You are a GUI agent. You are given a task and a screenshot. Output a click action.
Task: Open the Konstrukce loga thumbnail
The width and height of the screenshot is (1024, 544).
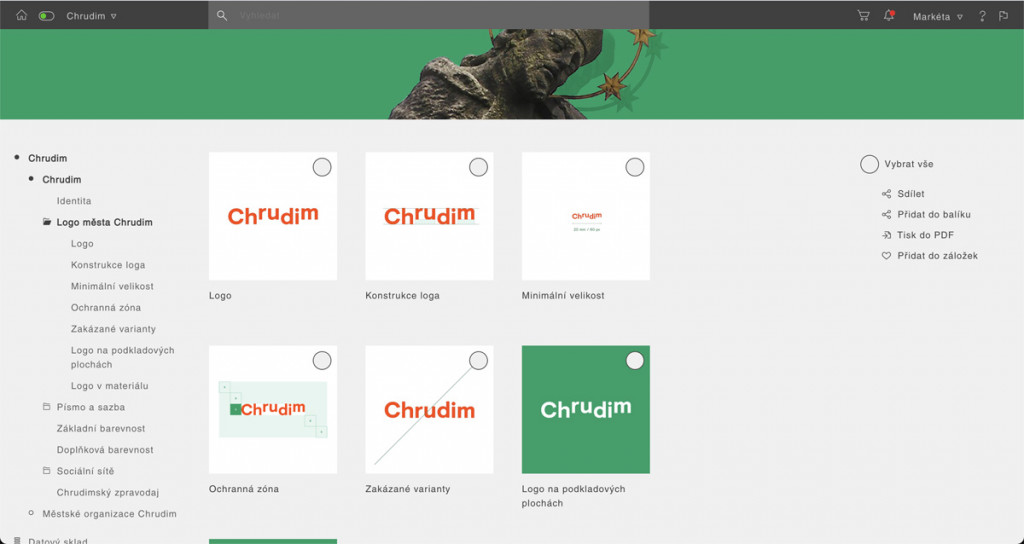[x=429, y=216]
